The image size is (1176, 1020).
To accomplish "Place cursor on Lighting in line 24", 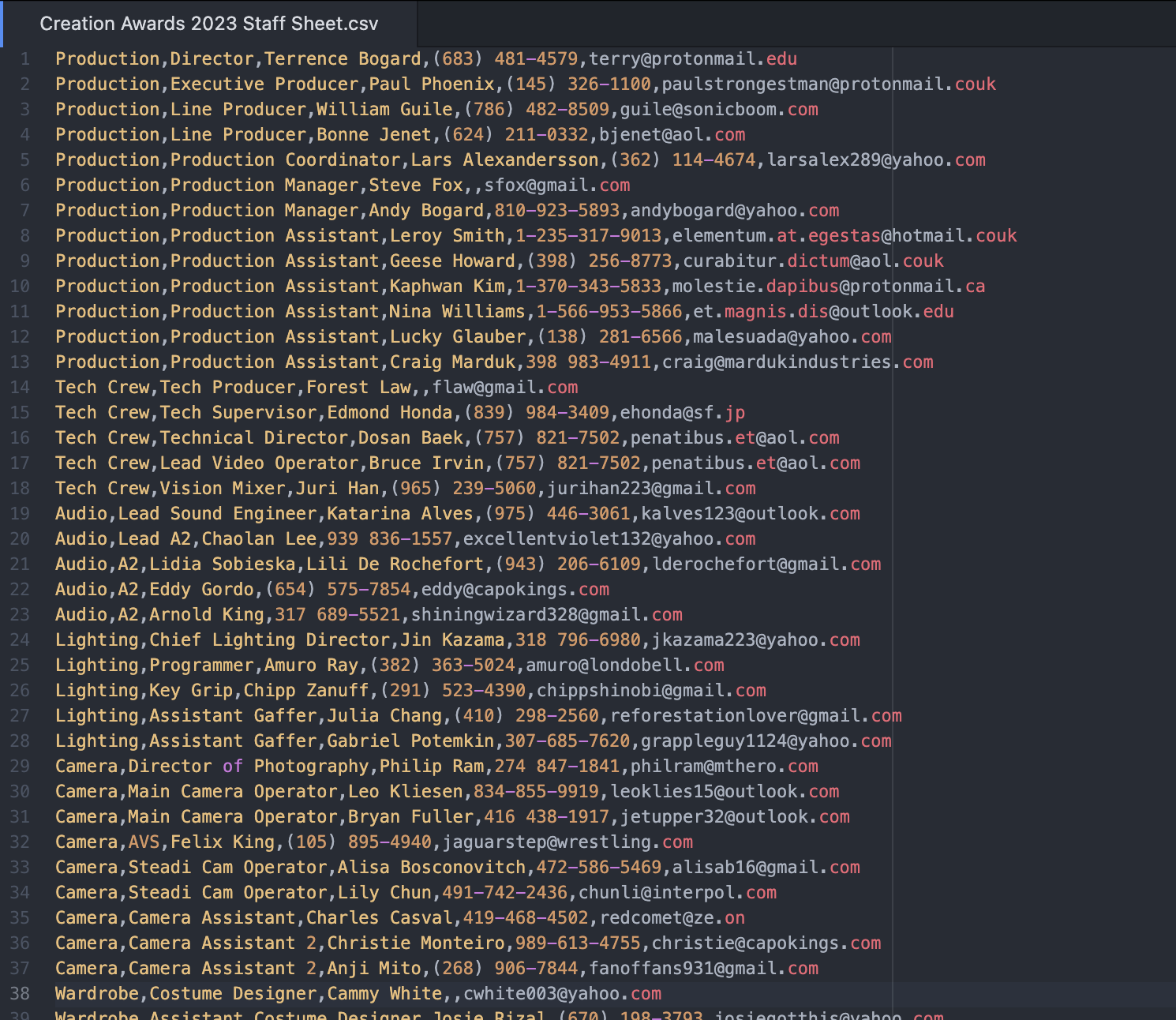I will (96, 639).
